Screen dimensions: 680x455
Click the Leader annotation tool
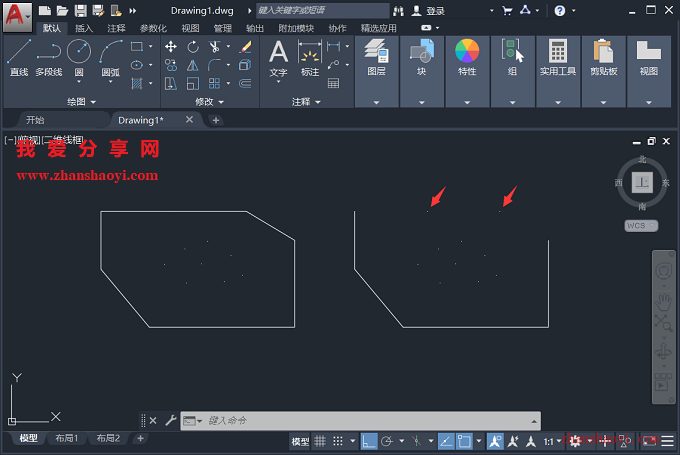[333, 65]
